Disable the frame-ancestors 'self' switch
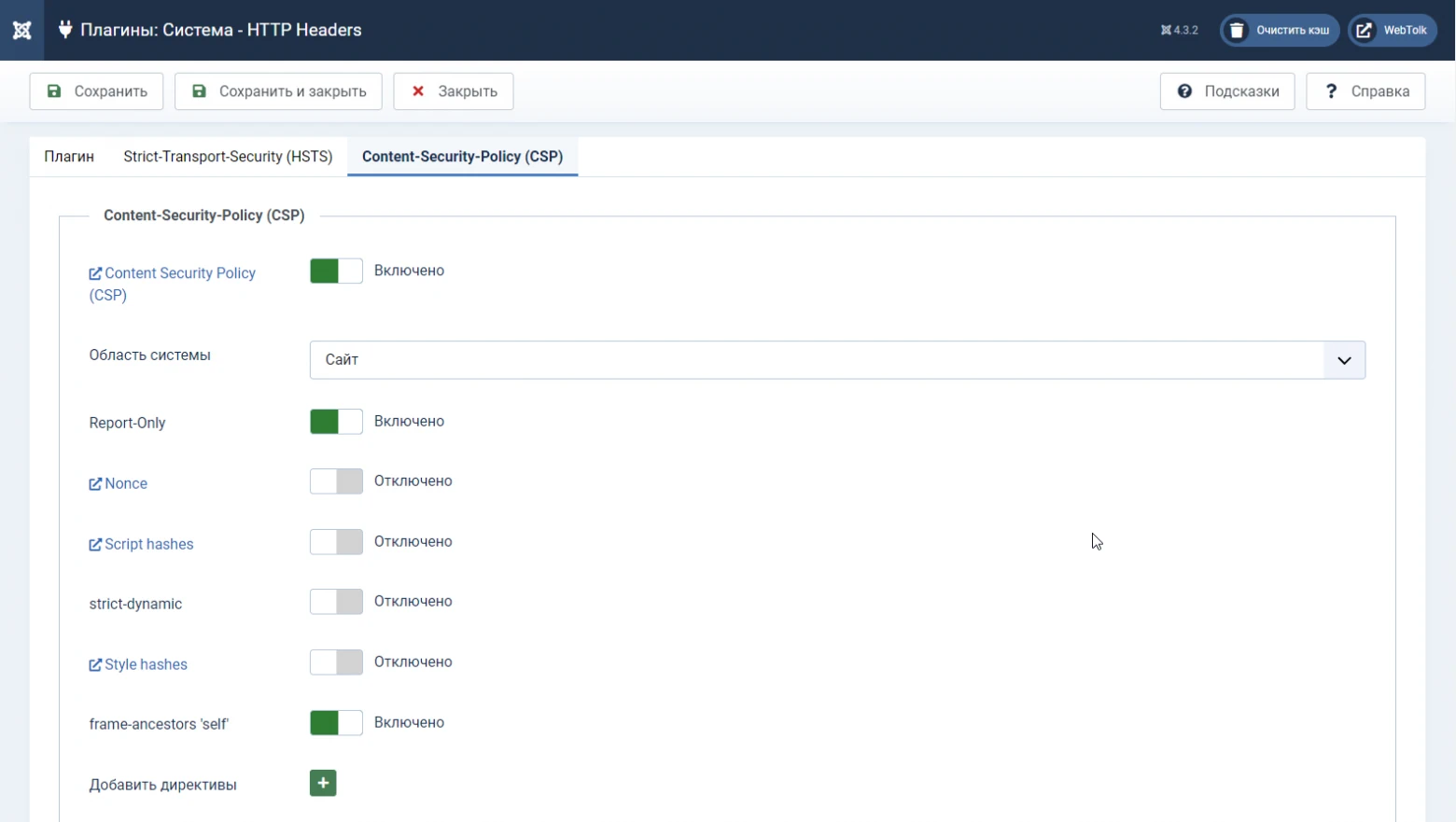 click(336, 723)
